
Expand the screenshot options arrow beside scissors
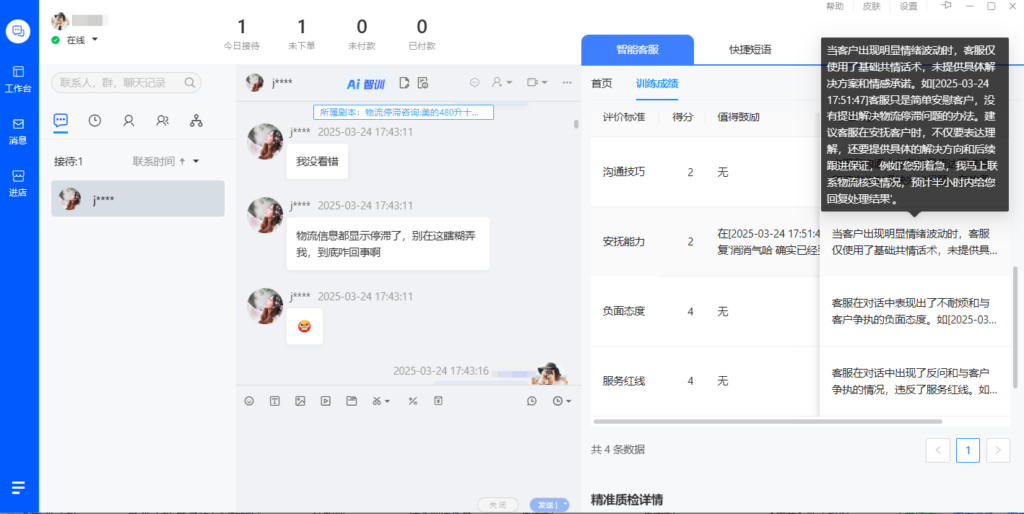pos(387,401)
